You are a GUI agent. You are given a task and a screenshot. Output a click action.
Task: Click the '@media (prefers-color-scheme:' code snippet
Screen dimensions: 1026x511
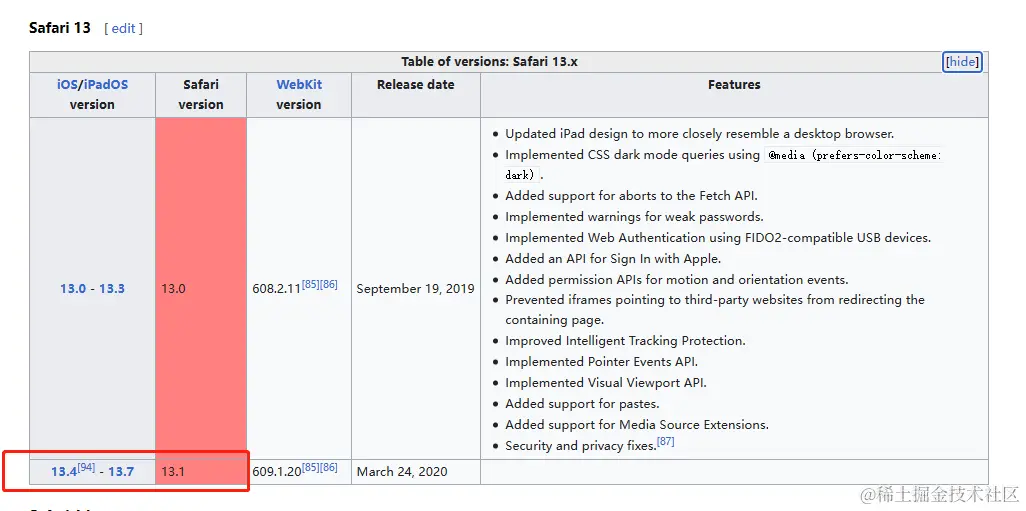click(854, 155)
